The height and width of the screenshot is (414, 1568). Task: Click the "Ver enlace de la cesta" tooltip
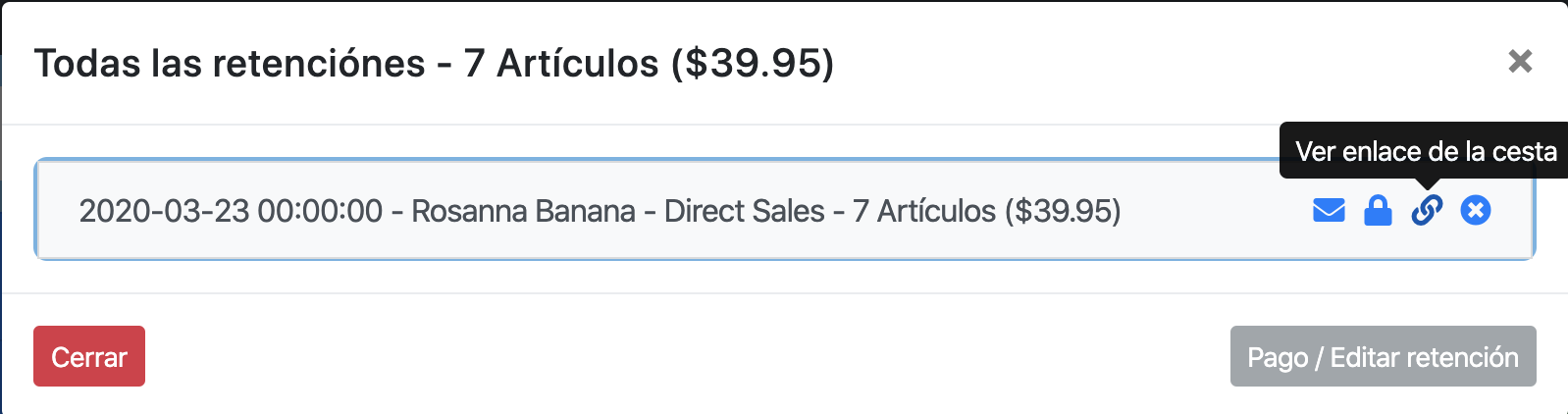tap(1426, 151)
